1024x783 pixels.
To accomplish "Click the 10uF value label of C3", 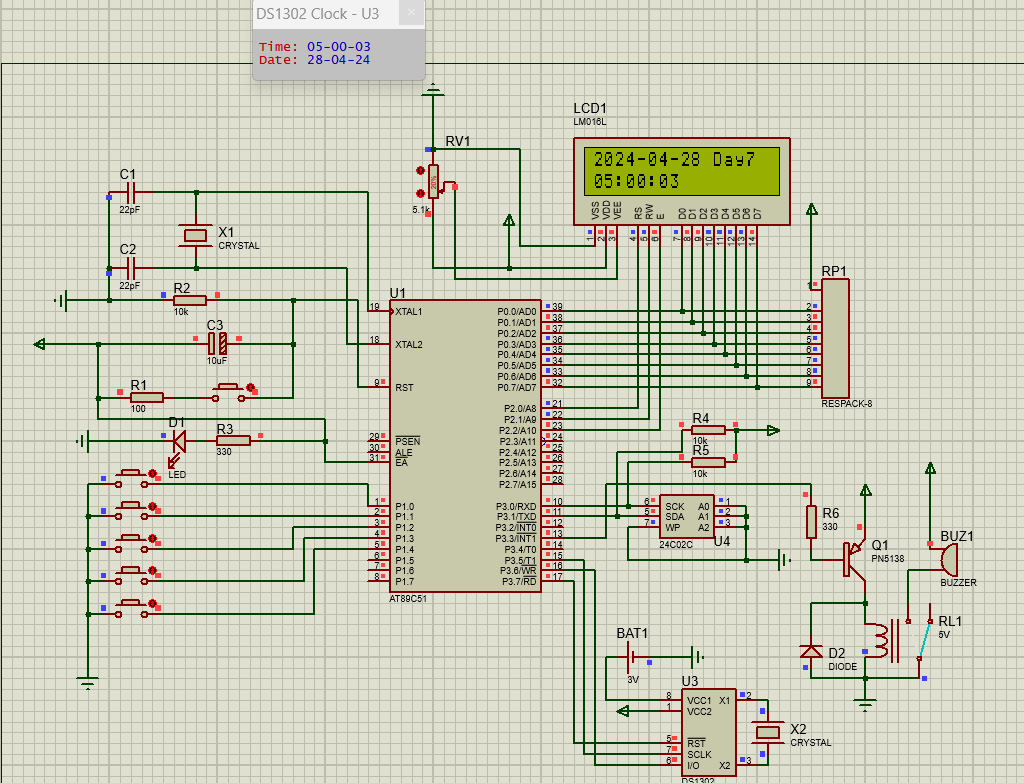I will click(217, 360).
